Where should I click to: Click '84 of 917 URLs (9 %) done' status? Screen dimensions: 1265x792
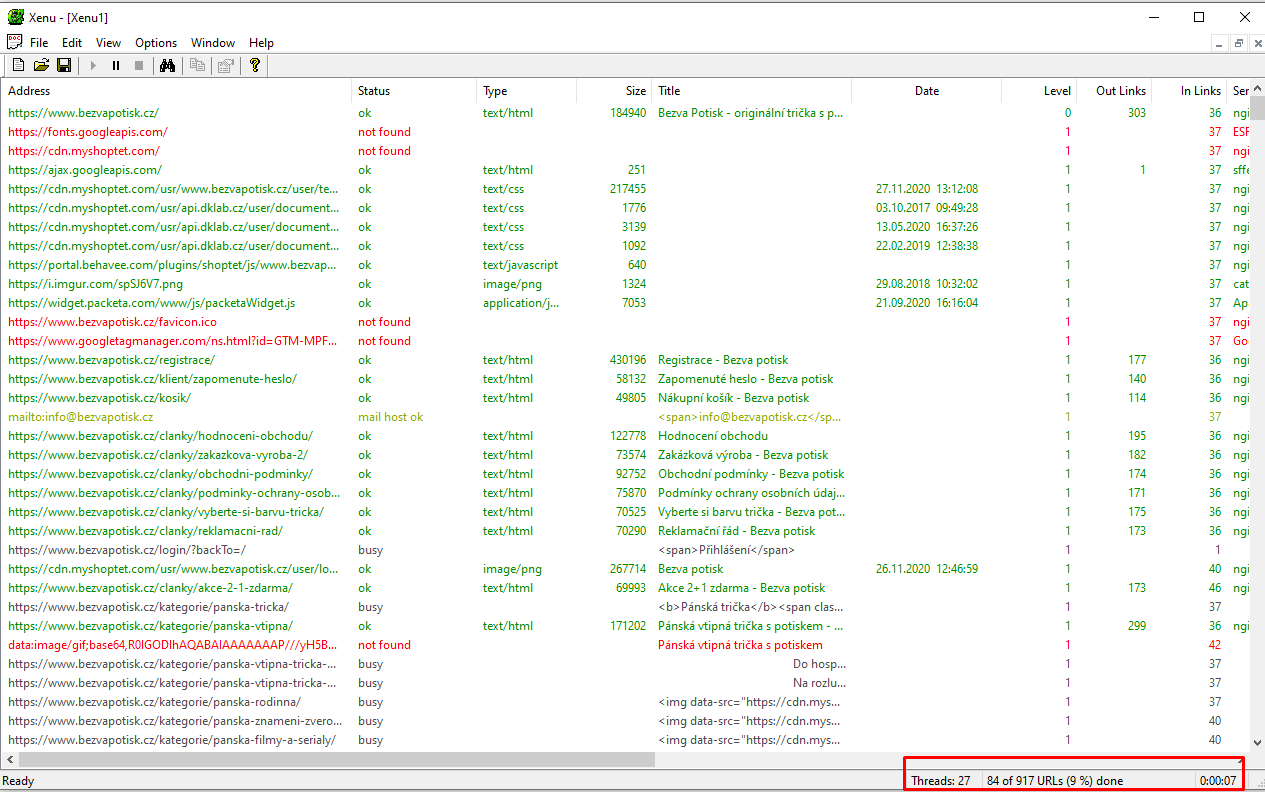(x=1055, y=781)
